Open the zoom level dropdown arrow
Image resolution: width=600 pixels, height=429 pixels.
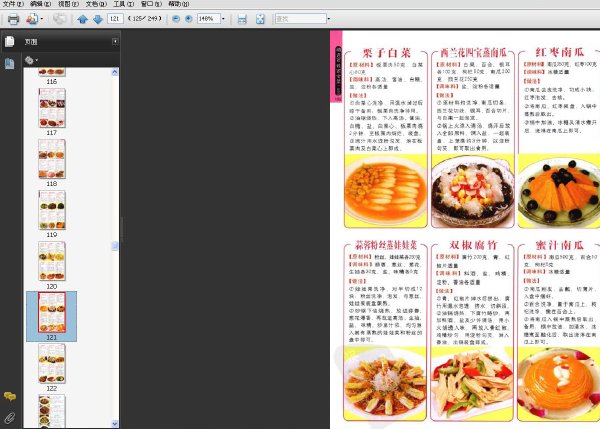coord(223,18)
